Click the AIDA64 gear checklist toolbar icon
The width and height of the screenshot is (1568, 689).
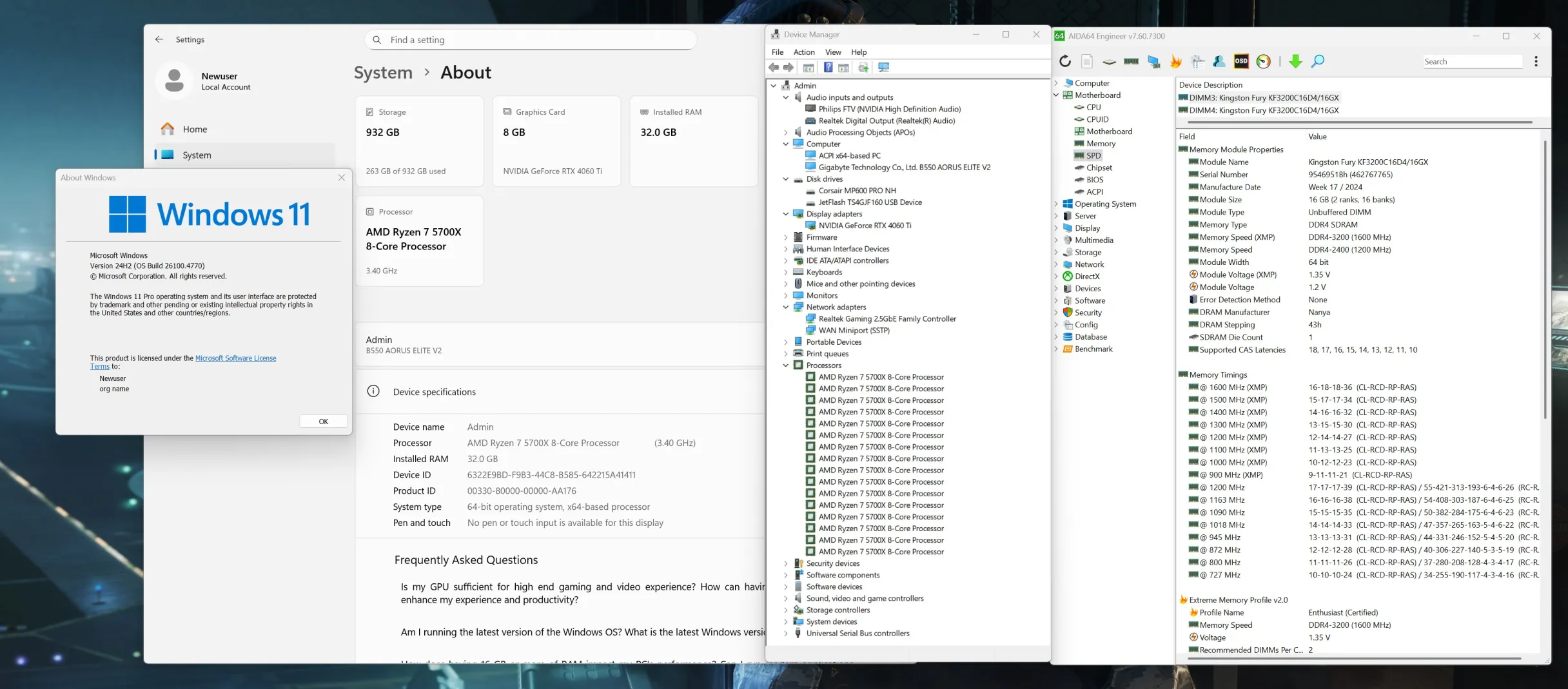(x=1198, y=61)
